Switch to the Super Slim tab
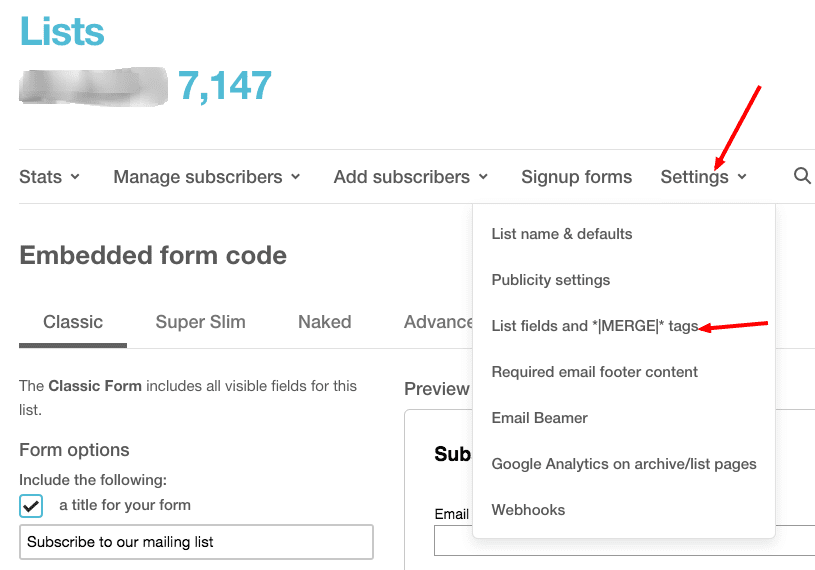Screen dimensions: 815x570 [x=200, y=322]
